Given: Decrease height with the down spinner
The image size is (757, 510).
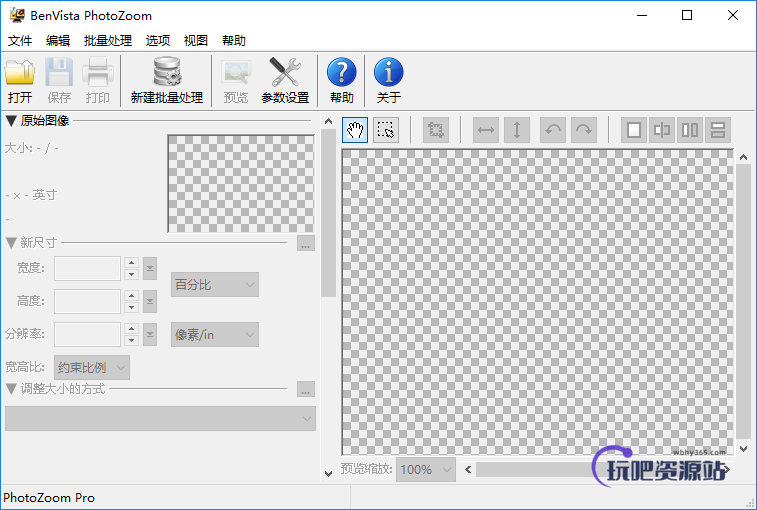Looking at the screenshot, I should point(131,307).
